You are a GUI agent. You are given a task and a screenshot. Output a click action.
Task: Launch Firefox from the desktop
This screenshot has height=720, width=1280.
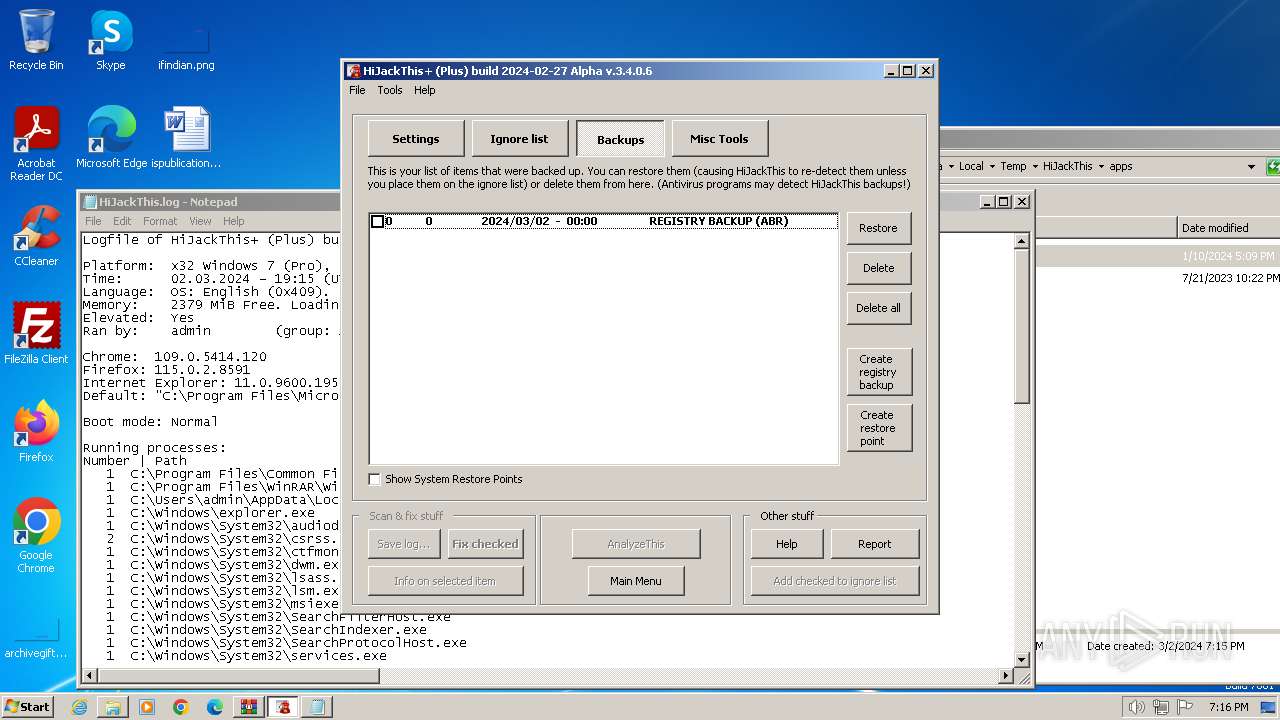[x=36, y=432]
